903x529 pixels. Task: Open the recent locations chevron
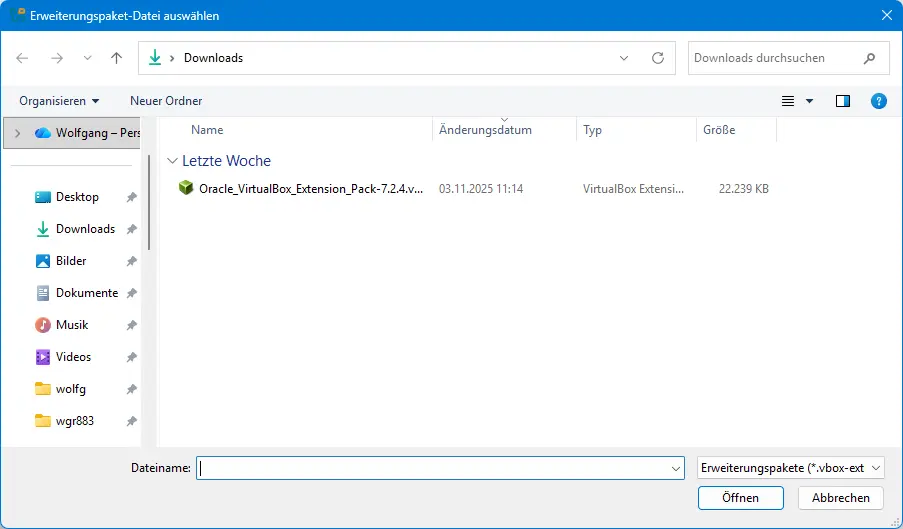(x=88, y=58)
